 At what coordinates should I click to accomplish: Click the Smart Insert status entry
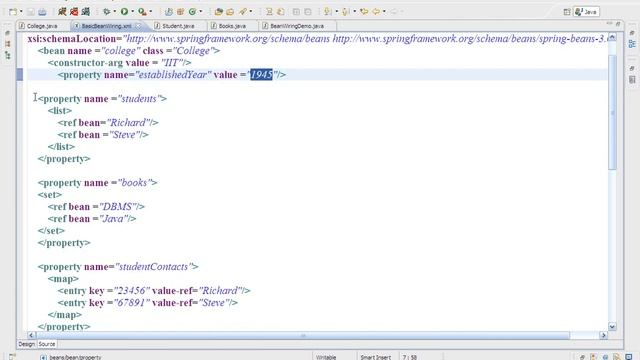click(376, 358)
